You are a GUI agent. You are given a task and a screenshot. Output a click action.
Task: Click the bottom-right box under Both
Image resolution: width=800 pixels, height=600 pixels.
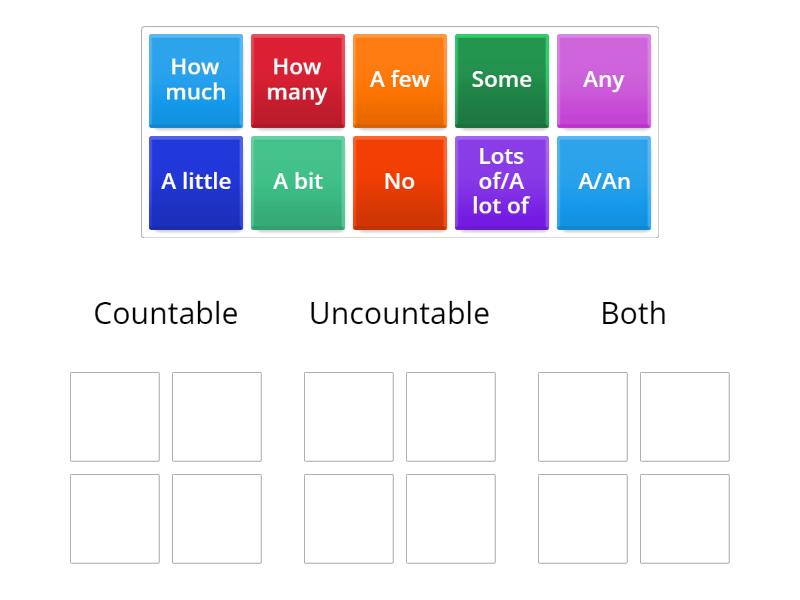(685, 522)
